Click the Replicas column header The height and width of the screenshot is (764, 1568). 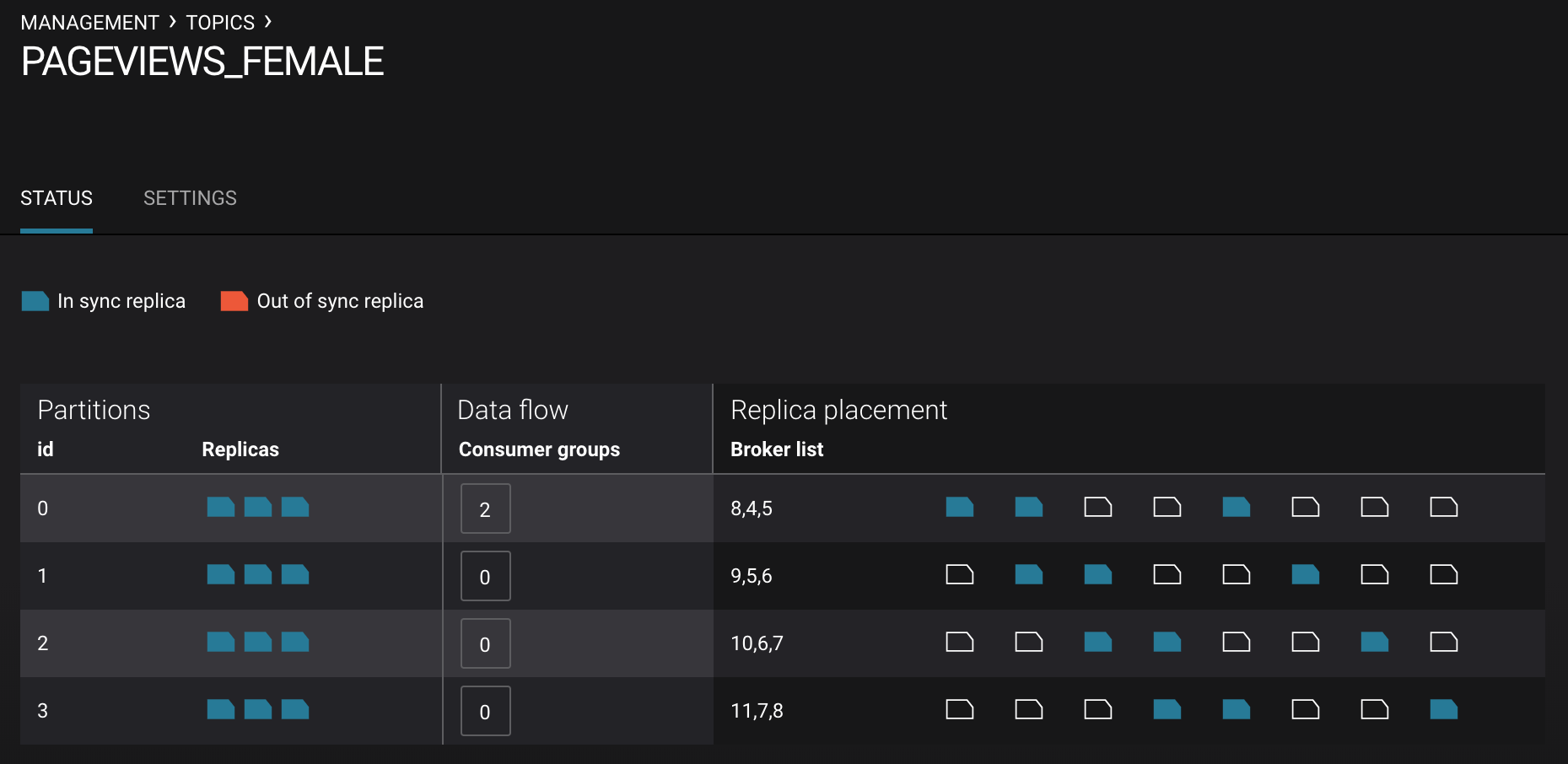240,449
